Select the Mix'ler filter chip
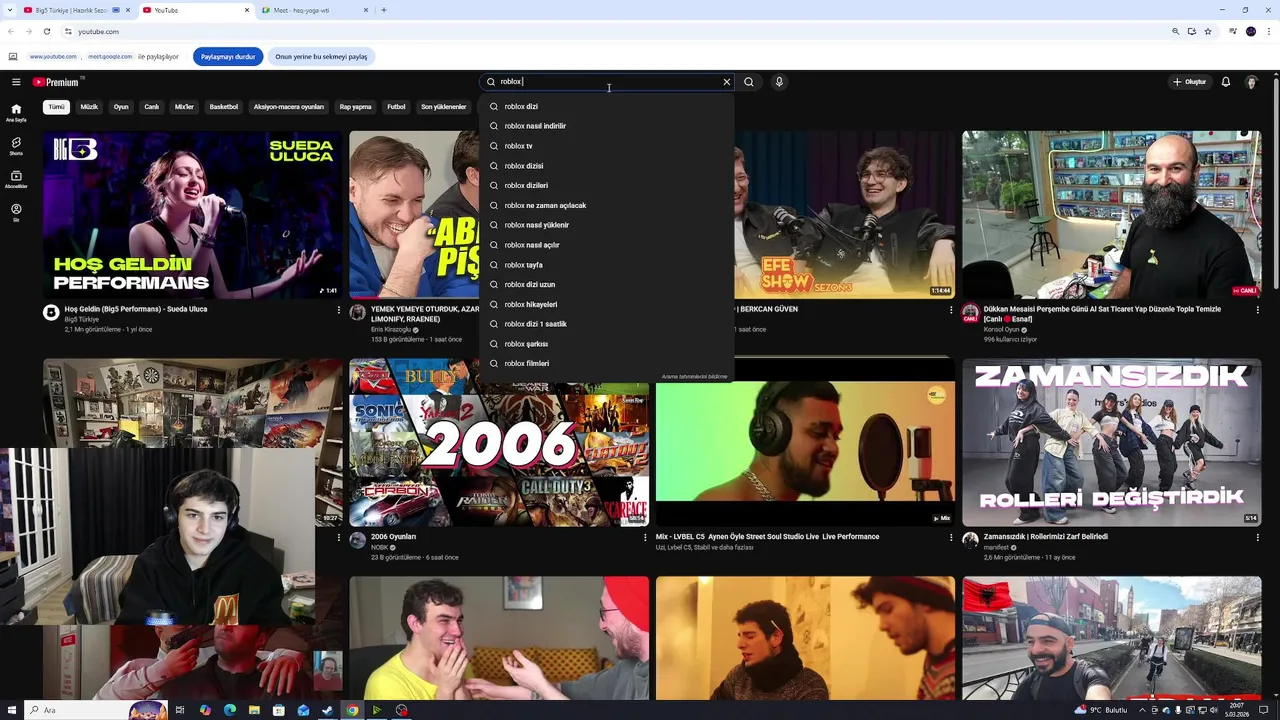The image size is (1280, 720). [x=184, y=107]
